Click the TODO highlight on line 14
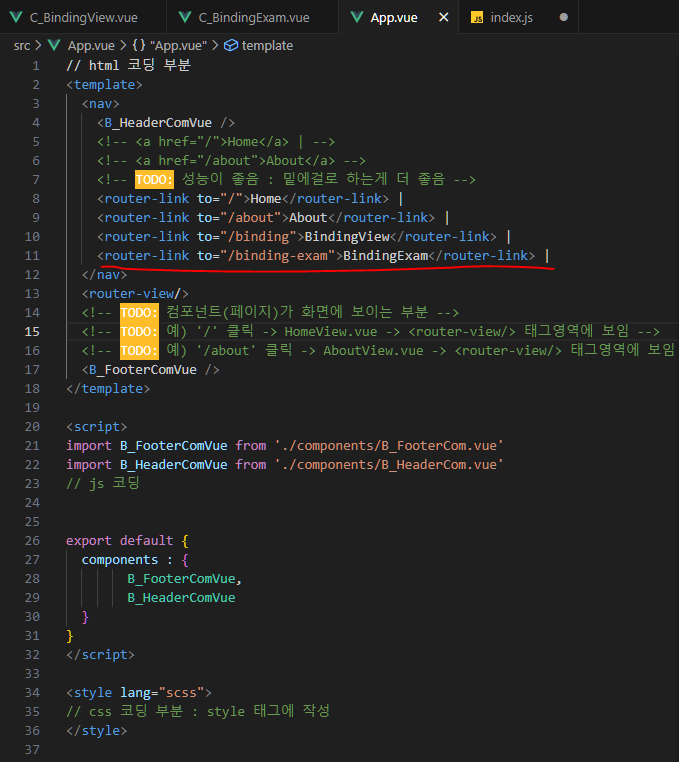The width and height of the screenshot is (679, 762). 139,312
